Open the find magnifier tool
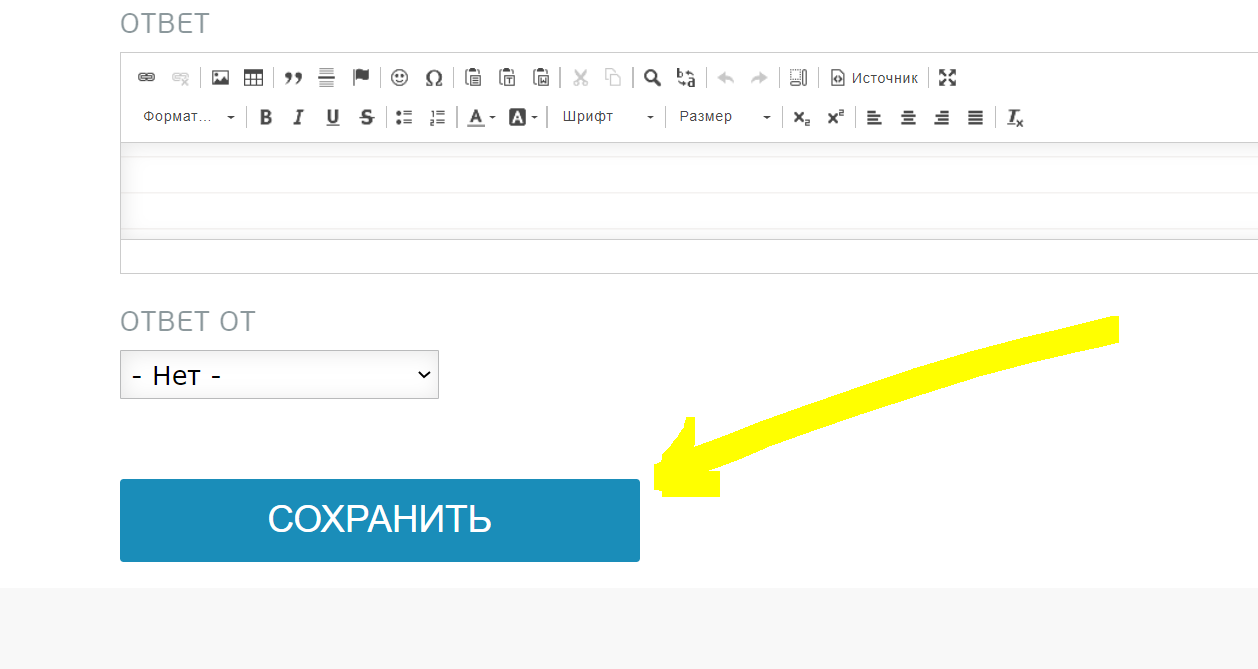This screenshot has height=669, width=1258. [x=652, y=78]
